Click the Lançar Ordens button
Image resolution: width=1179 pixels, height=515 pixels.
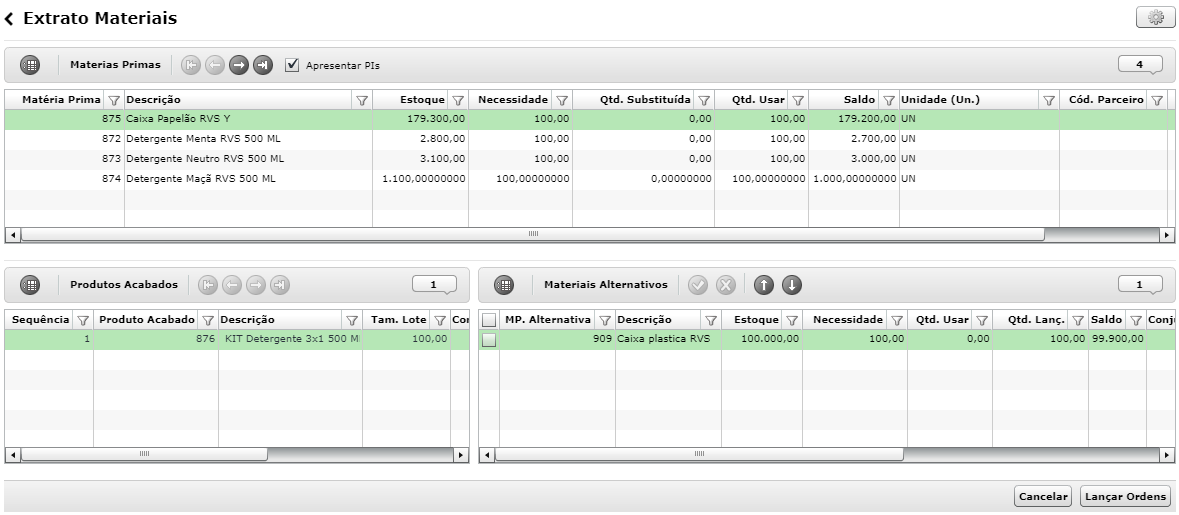[x=1126, y=496]
